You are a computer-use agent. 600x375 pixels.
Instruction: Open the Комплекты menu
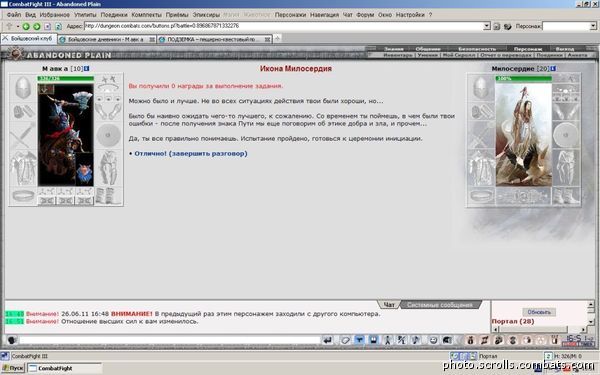click(x=147, y=15)
